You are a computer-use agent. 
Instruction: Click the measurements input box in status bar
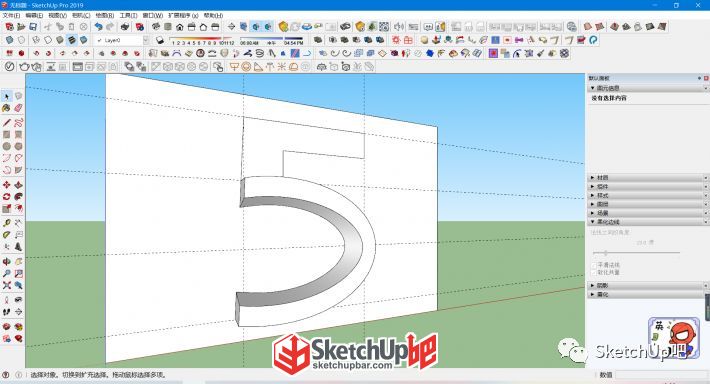point(661,375)
